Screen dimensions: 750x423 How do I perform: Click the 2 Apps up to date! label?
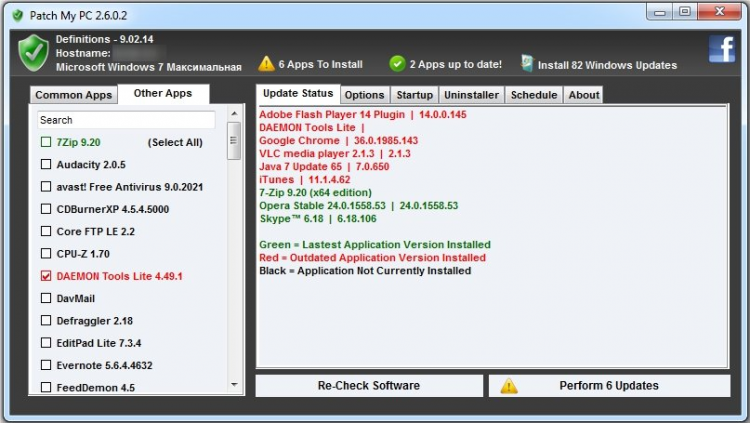click(455, 64)
